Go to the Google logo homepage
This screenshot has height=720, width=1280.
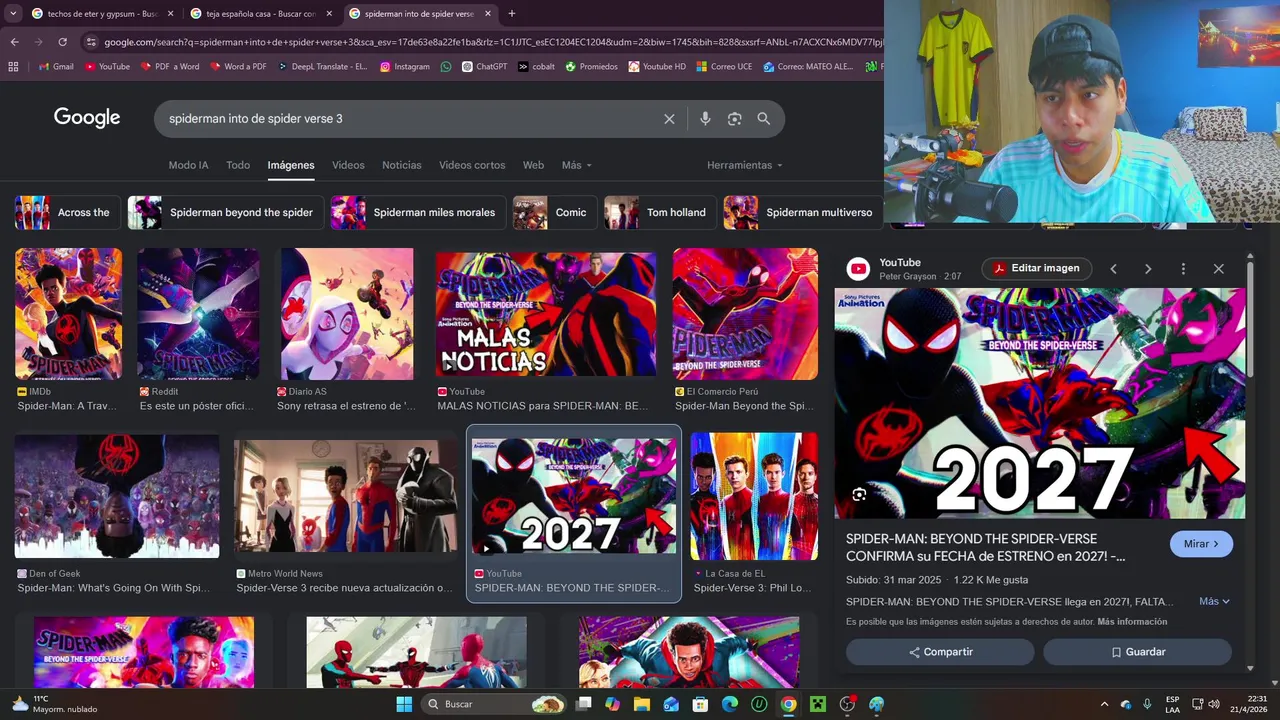[x=87, y=118]
